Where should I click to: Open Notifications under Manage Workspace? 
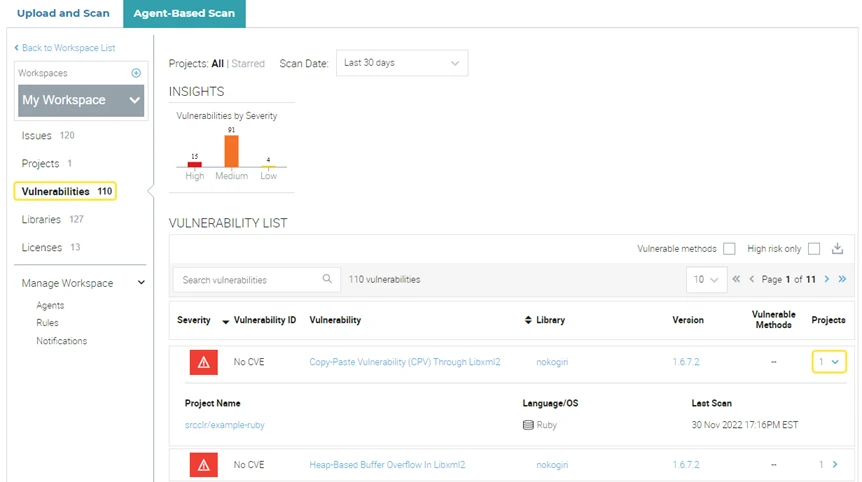[62, 341]
